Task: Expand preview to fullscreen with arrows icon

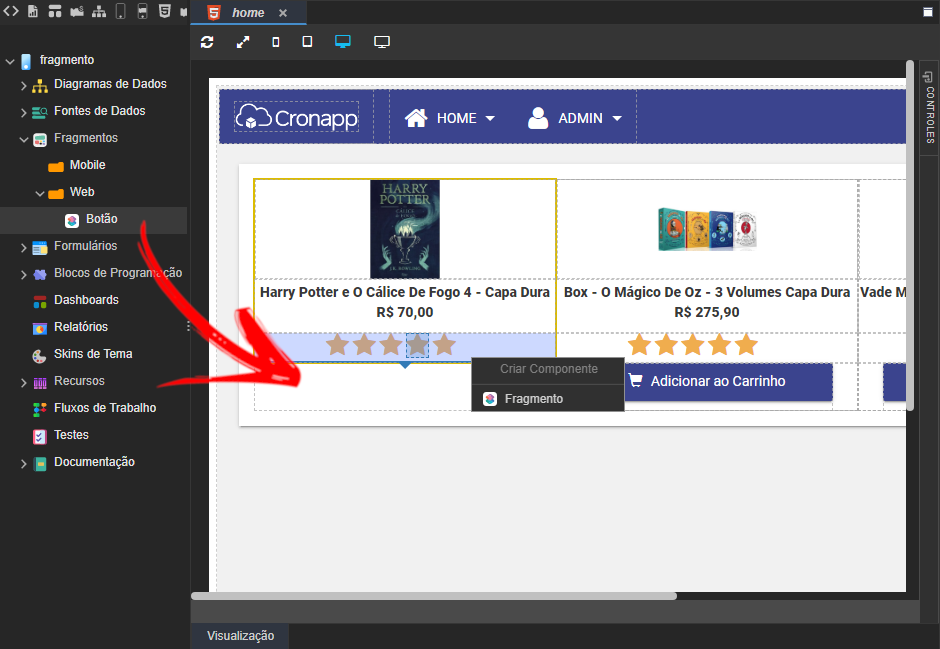Action: point(243,42)
